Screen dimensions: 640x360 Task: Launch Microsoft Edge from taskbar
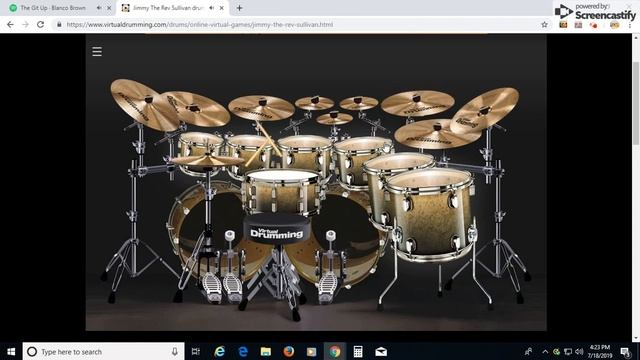point(243,351)
